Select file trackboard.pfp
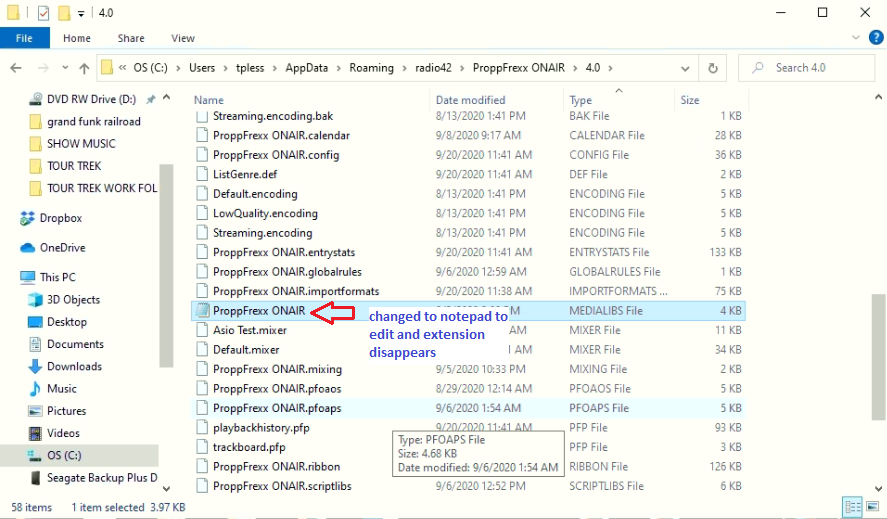Viewport: 887px width, 519px height. tap(249, 447)
